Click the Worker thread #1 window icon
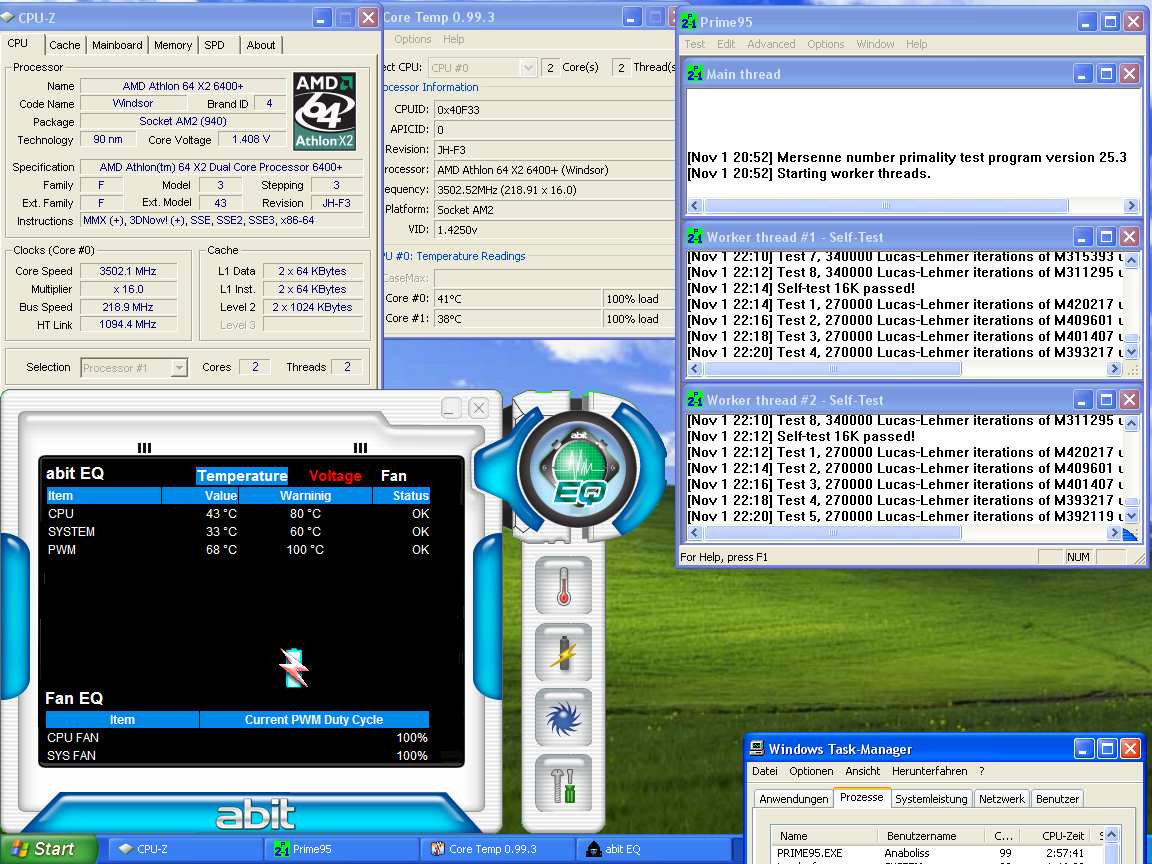 tap(695, 237)
